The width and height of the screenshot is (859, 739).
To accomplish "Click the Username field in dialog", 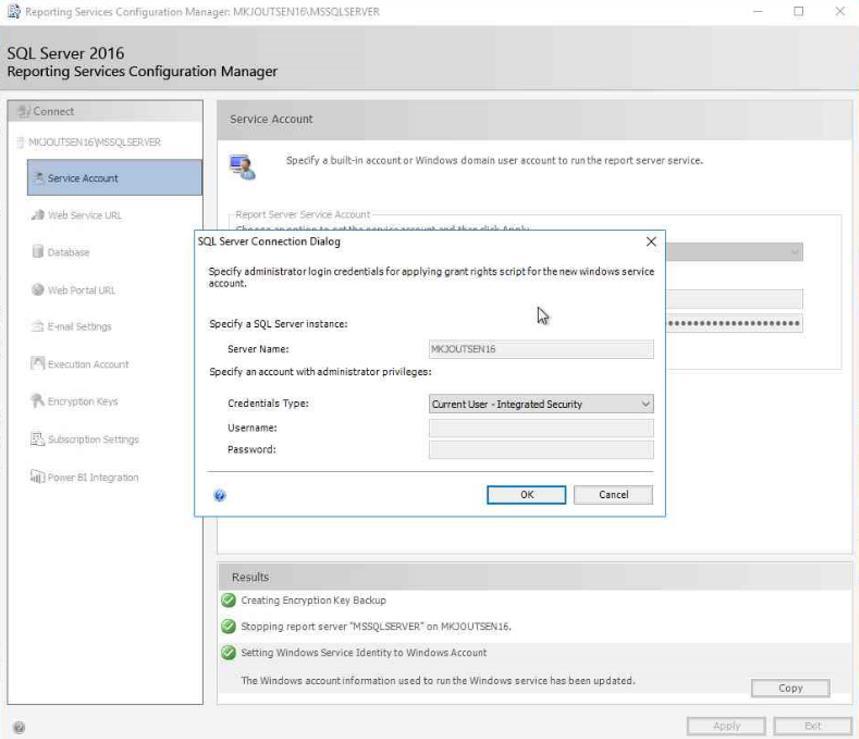I will click(541, 428).
